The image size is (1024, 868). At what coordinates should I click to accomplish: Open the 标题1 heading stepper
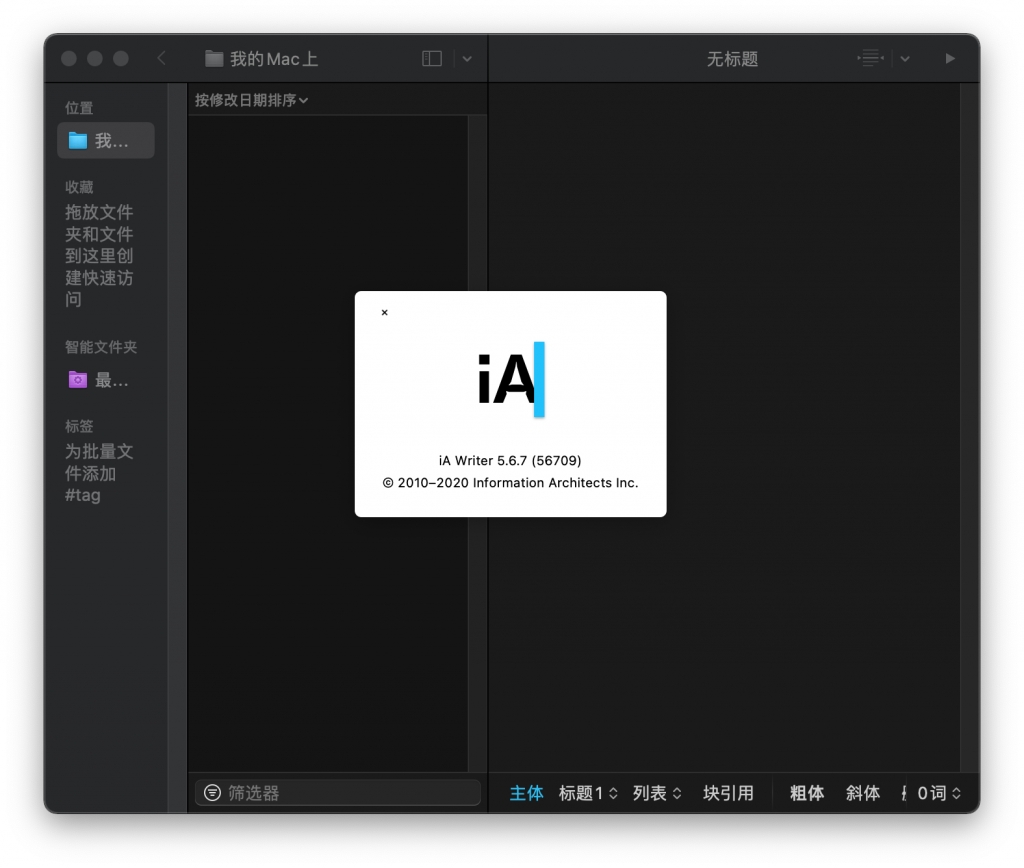[x=588, y=793]
